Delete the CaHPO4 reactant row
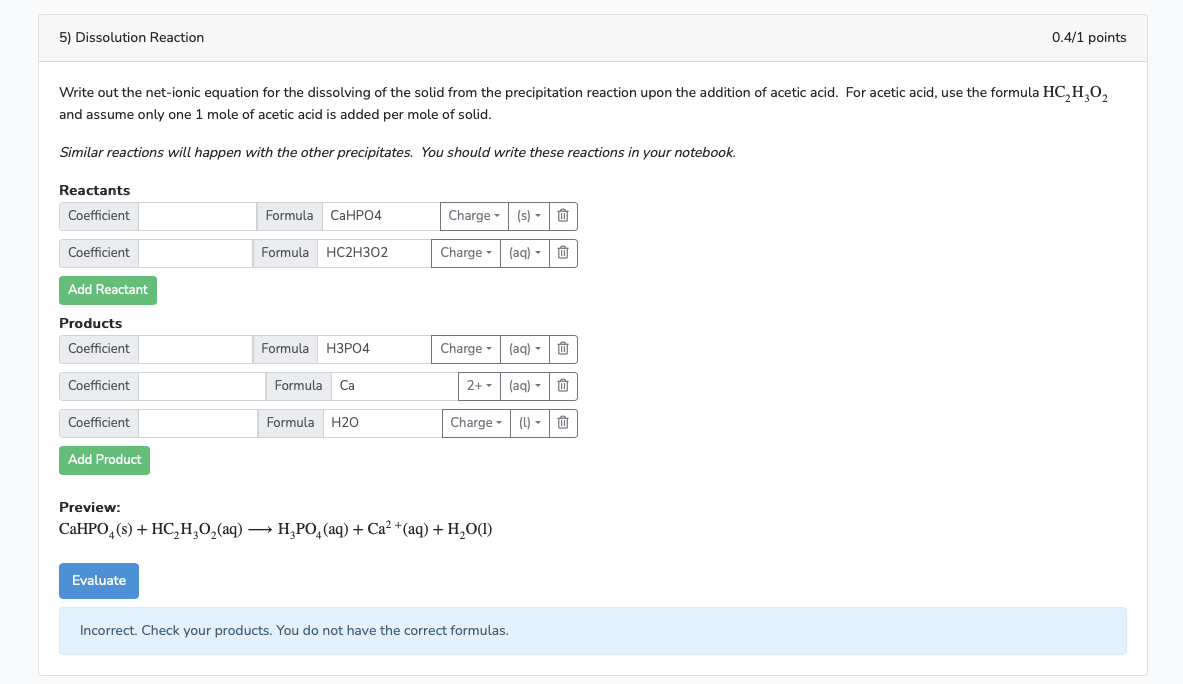Viewport: 1183px width, 684px height. [x=562, y=215]
